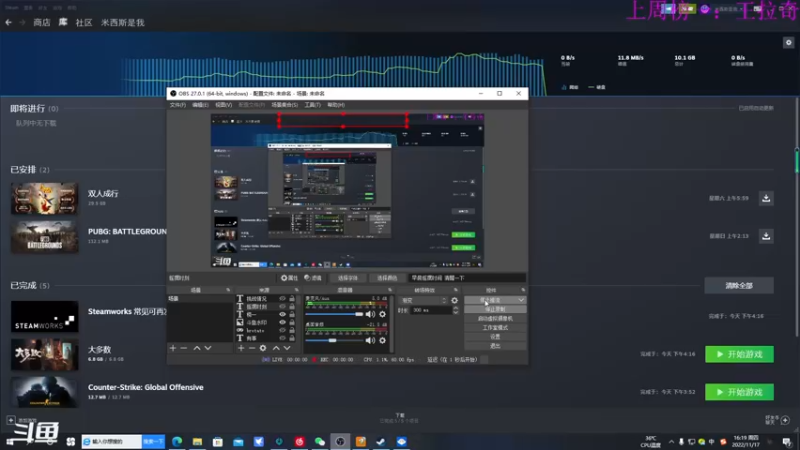Pop out the sources dock icon

296,290
